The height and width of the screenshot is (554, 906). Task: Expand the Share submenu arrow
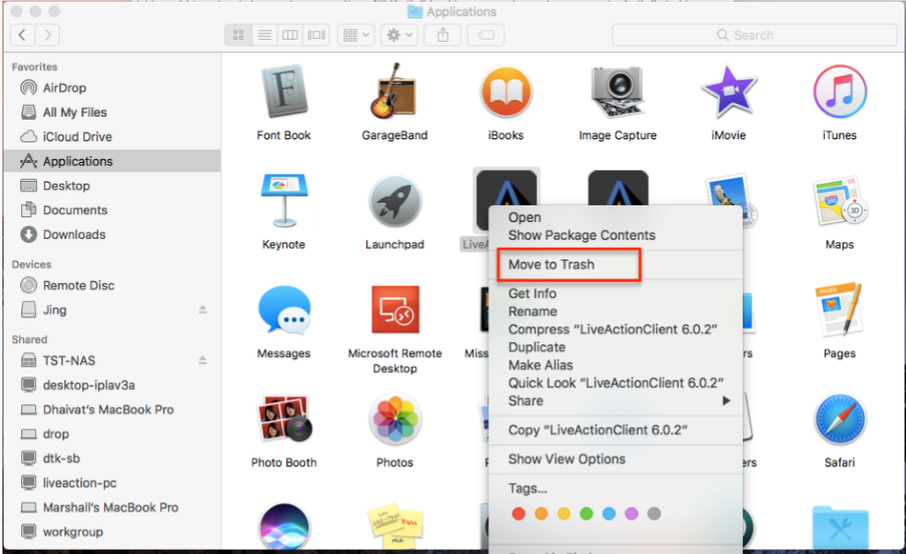pyautogui.click(x=726, y=401)
